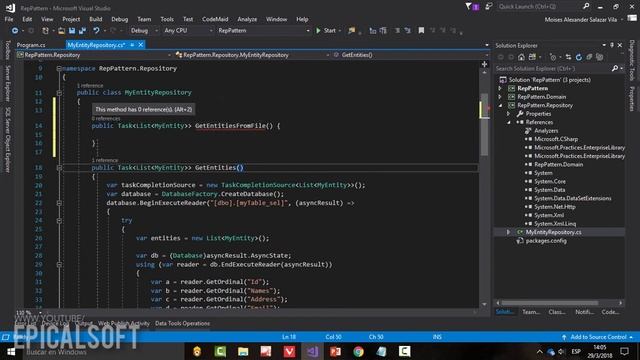Click the Solution Explorer Refresh icon

point(578,57)
